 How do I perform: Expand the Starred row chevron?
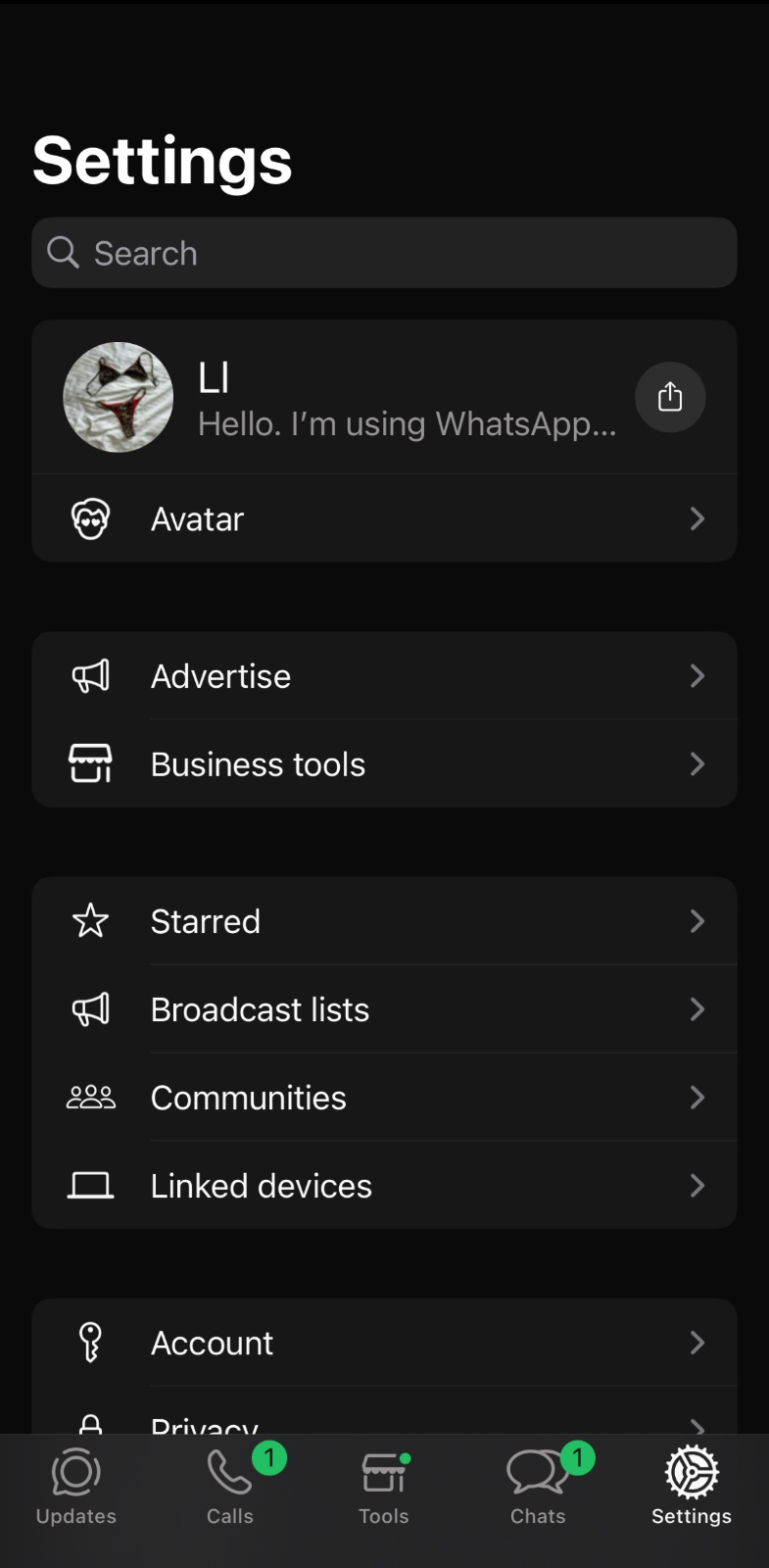(697, 921)
